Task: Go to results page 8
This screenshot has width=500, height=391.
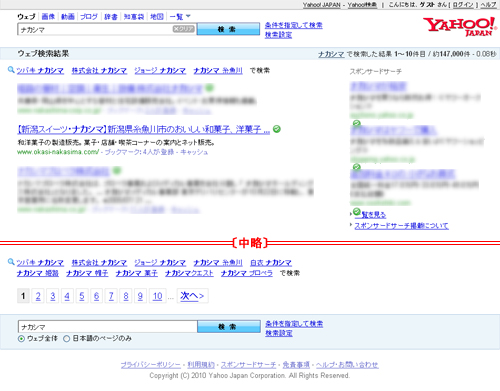Action: [126, 296]
